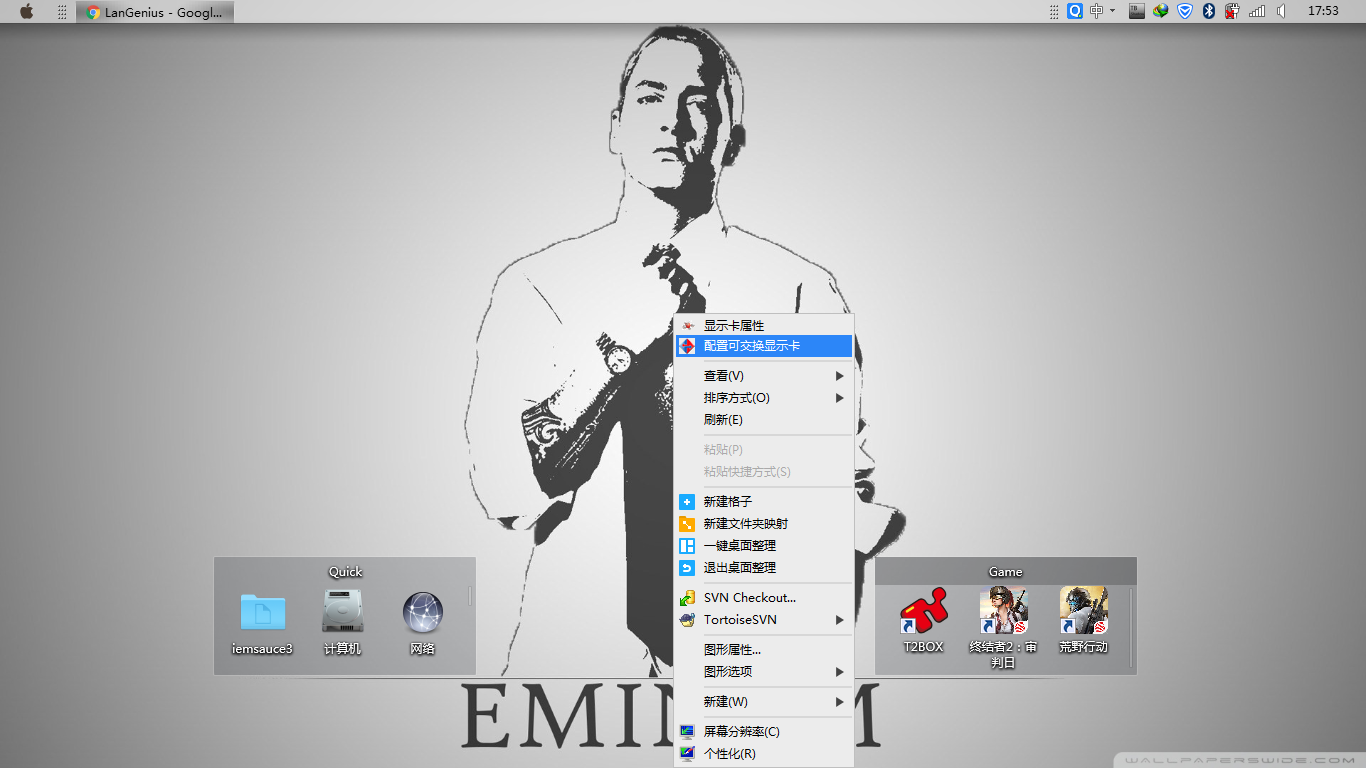Screen dimensions: 1366x768
Task: Click the Game group title bar
Action: pos(1006,571)
